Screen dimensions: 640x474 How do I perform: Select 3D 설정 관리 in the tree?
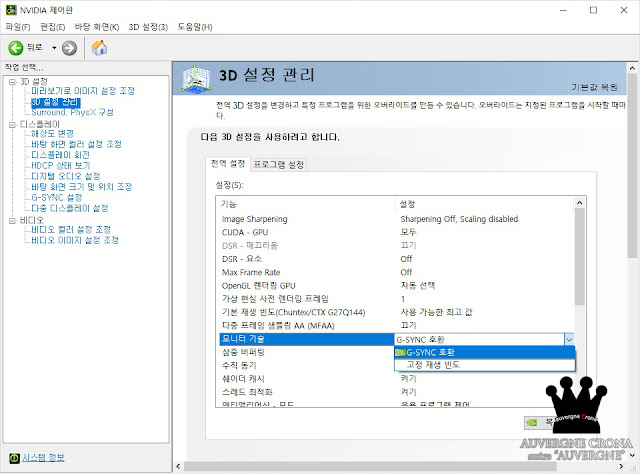pyautogui.click(x=56, y=102)
